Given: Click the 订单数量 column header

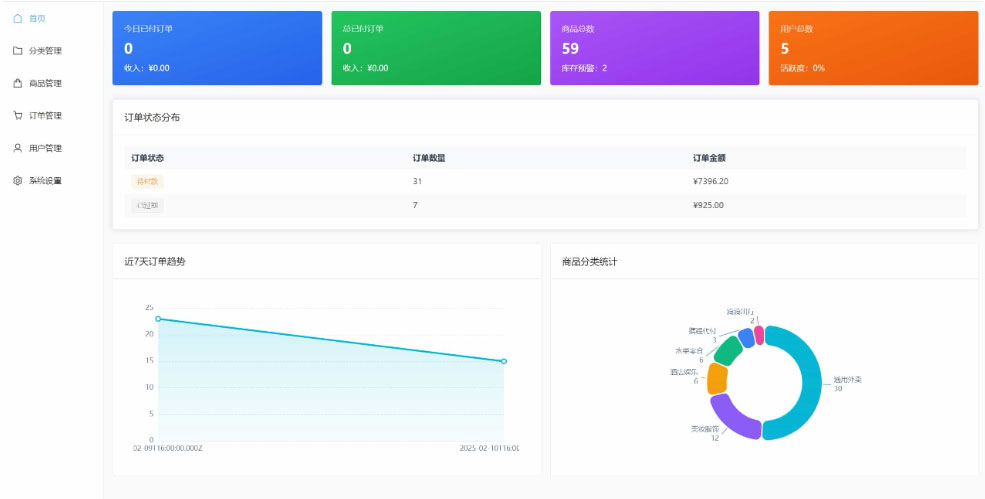Looking at the screenshot, I should (x=428, y=158).
